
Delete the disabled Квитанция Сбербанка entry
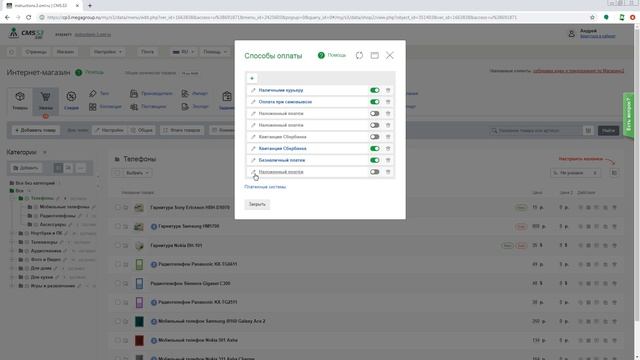pyautogui.click(x=388, y=137)
